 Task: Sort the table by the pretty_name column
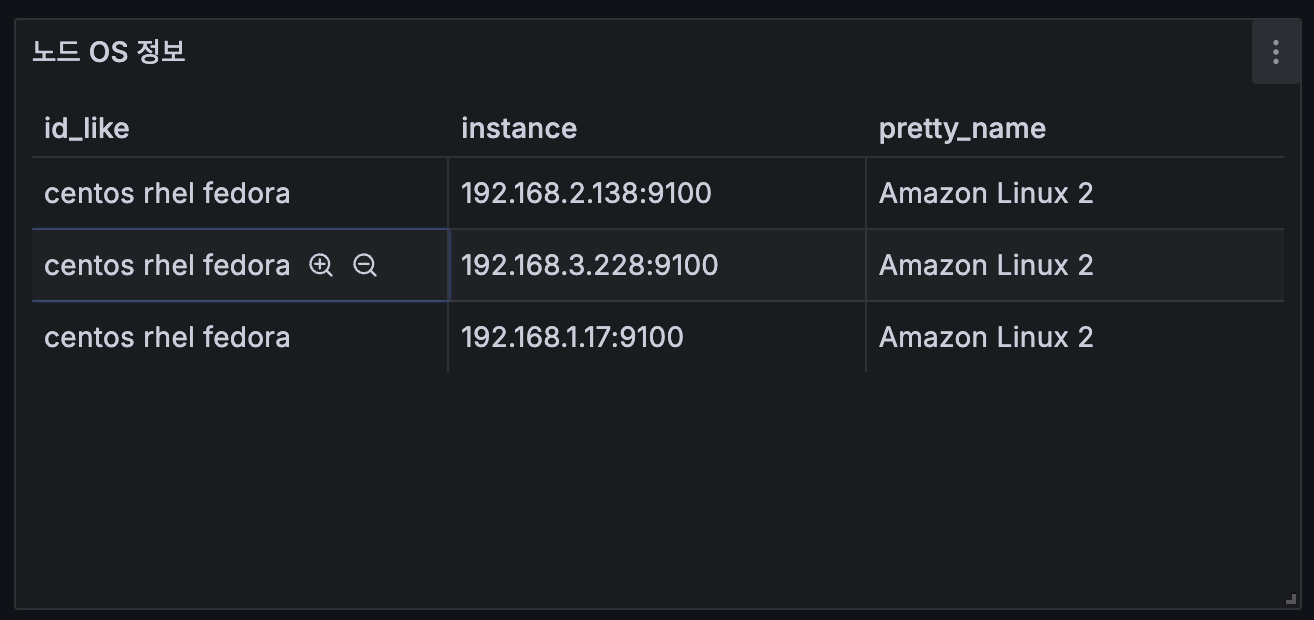tap(962, 128)
